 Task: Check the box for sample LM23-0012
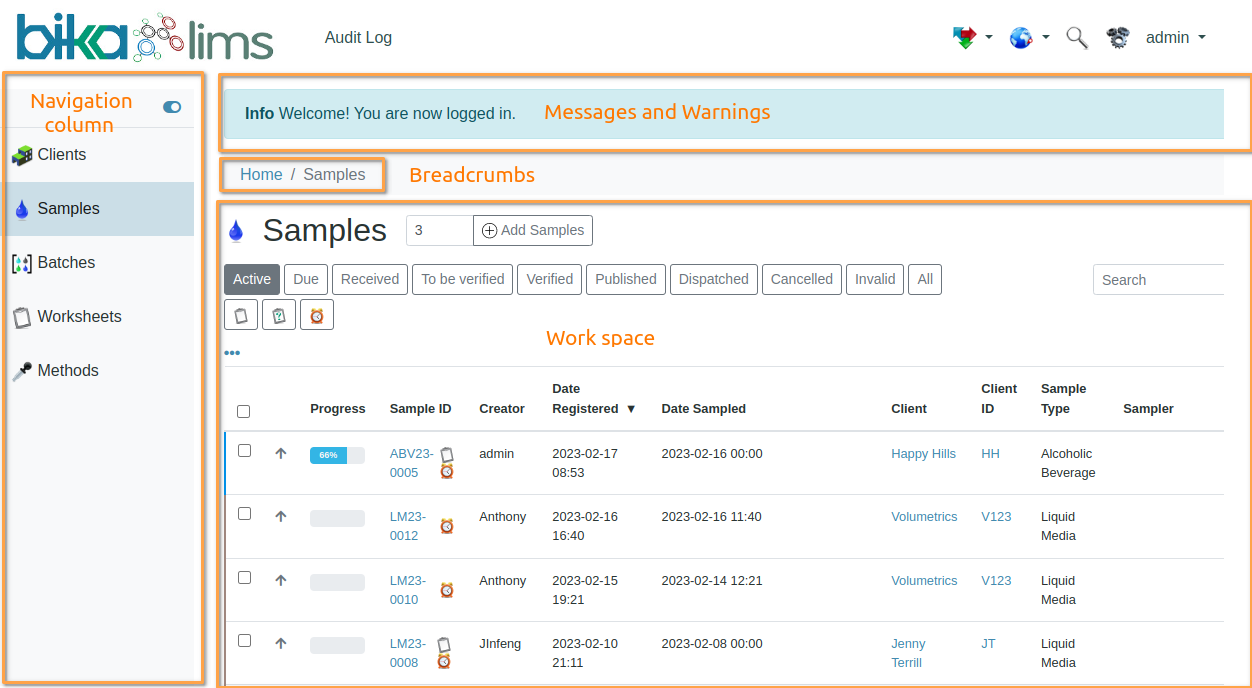click(x=244, y=514)
